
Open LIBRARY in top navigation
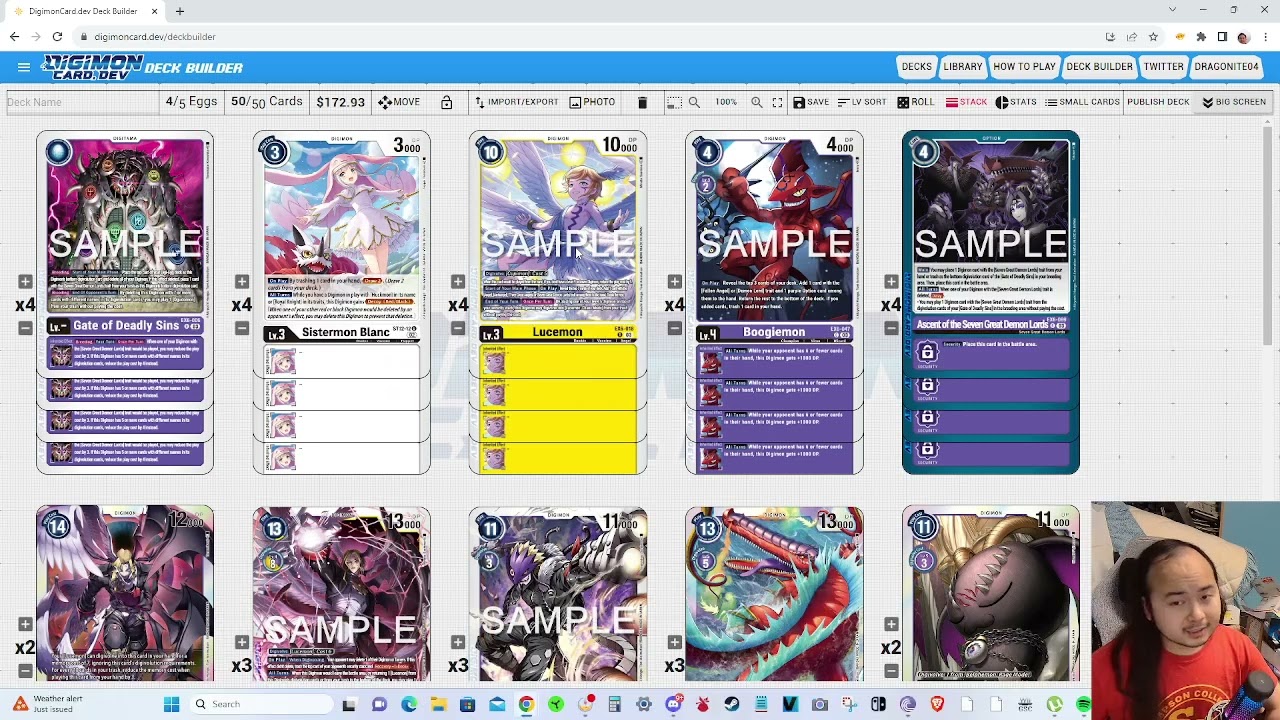tap(963, 67)
